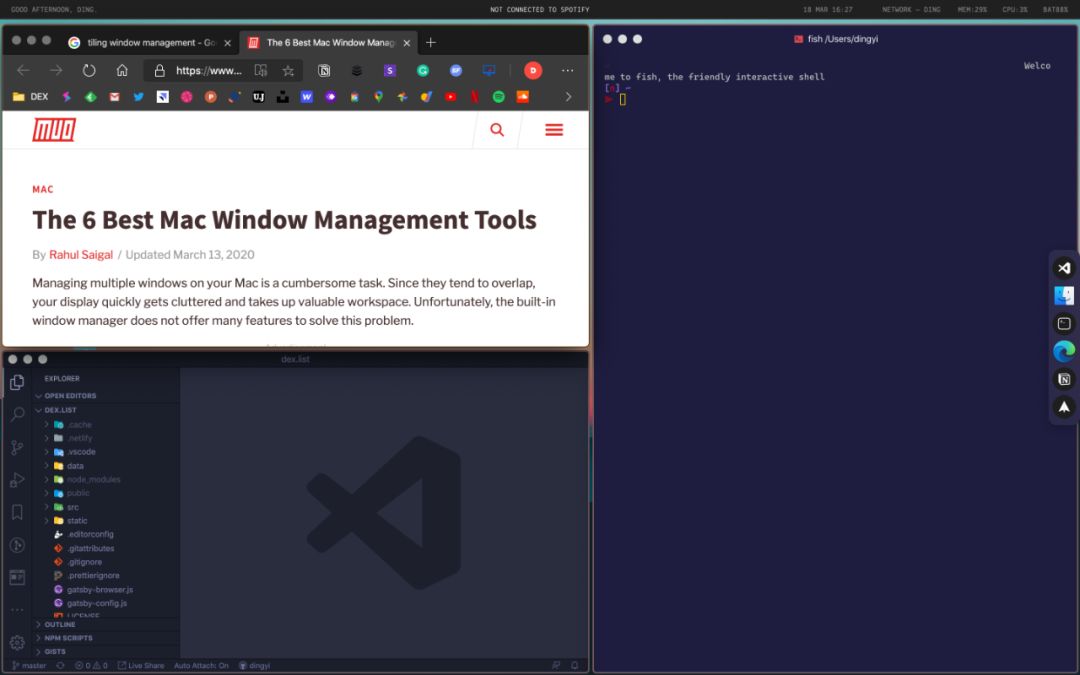Open the Spotify bookmark in bookmarks bar
The image size is (1080, 675).
498,97
